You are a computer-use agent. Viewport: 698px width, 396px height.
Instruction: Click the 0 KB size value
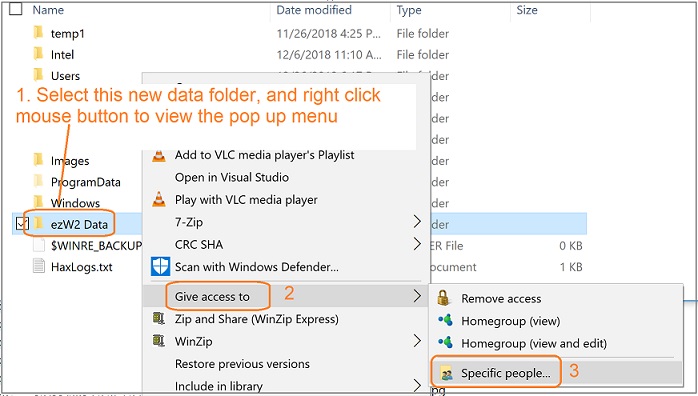[x=571, y=246]
